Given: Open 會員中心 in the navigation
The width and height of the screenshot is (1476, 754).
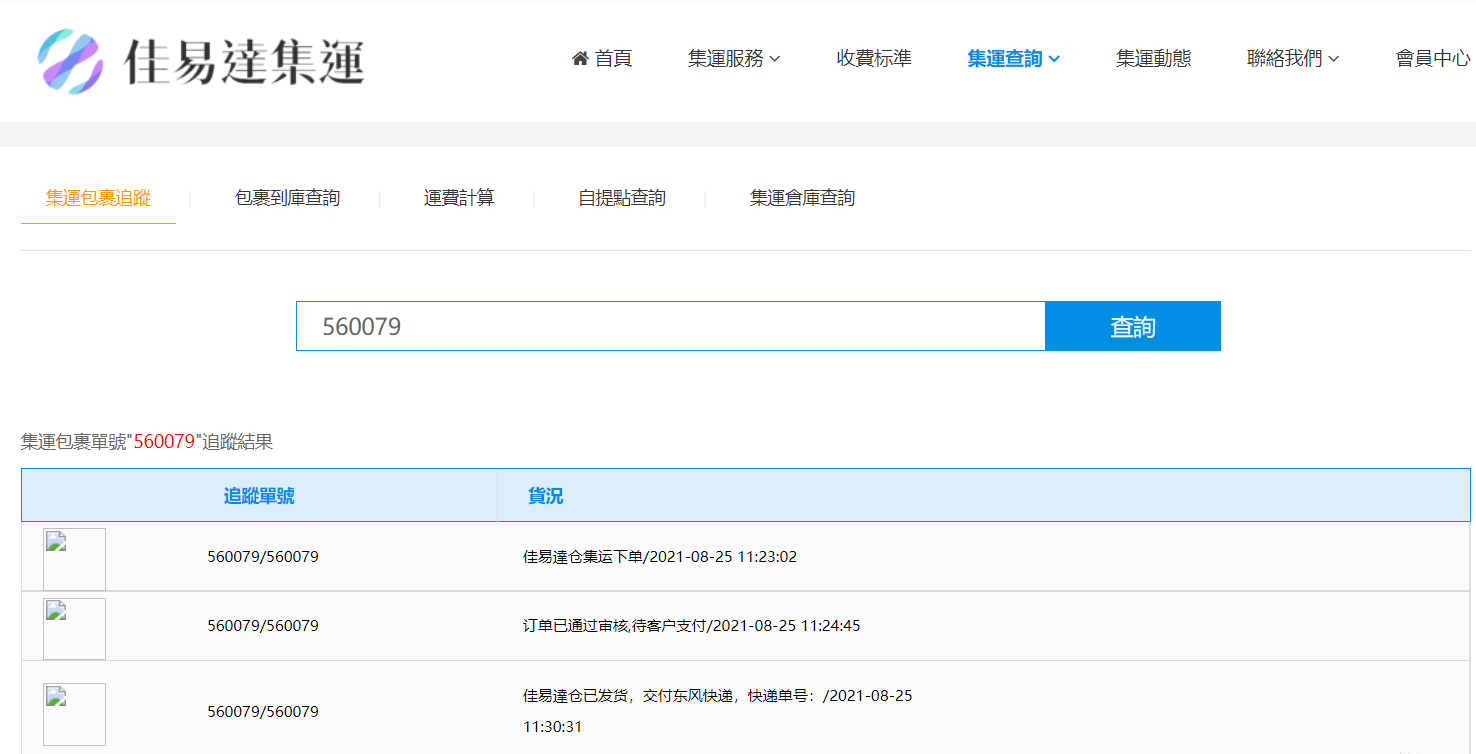Looking at the screenshot, I should [1433, 59].
